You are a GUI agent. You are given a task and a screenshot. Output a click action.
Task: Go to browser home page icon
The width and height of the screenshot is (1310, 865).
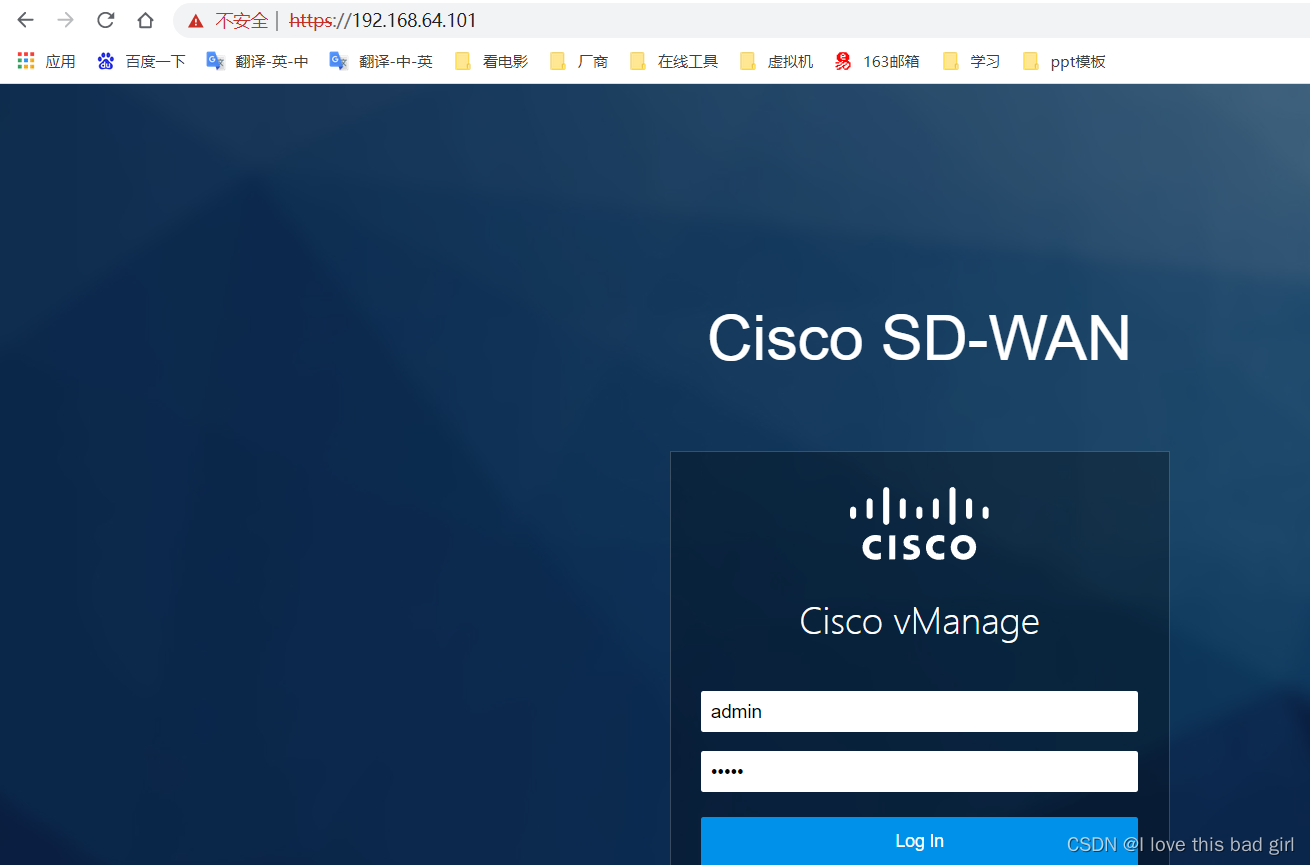145,20
